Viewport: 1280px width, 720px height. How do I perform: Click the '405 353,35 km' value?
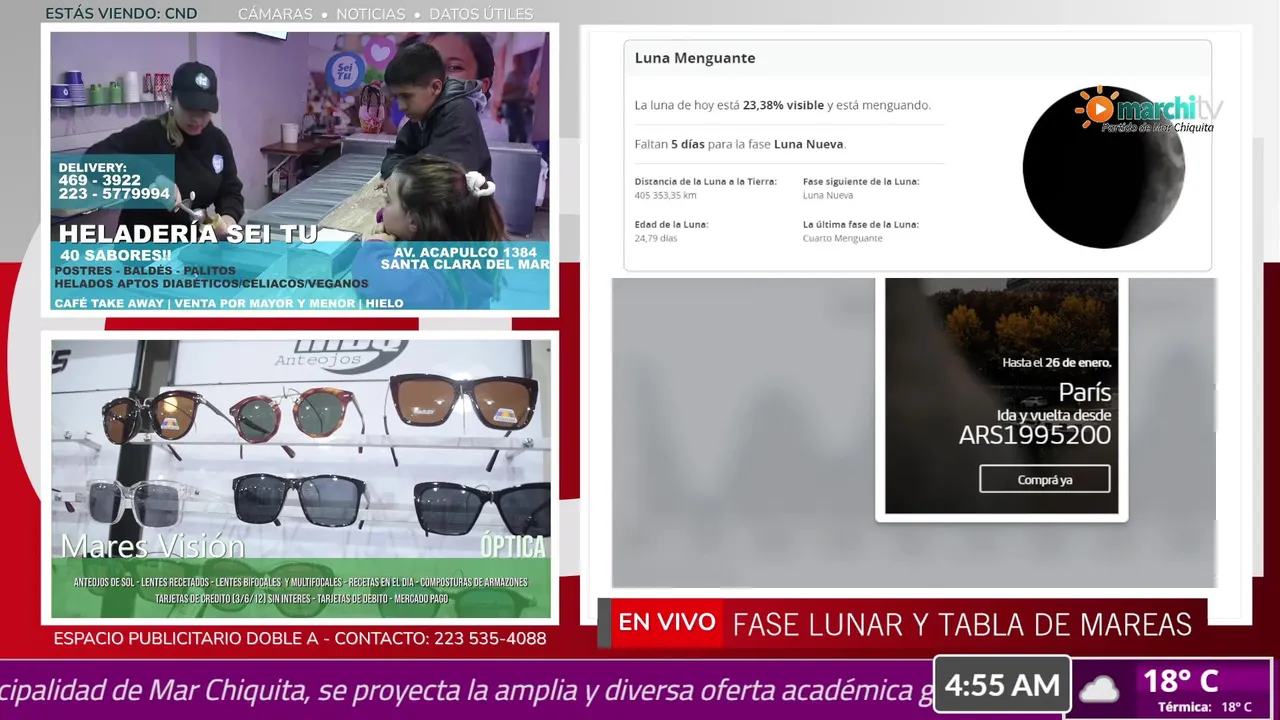(x=665, y=196)
